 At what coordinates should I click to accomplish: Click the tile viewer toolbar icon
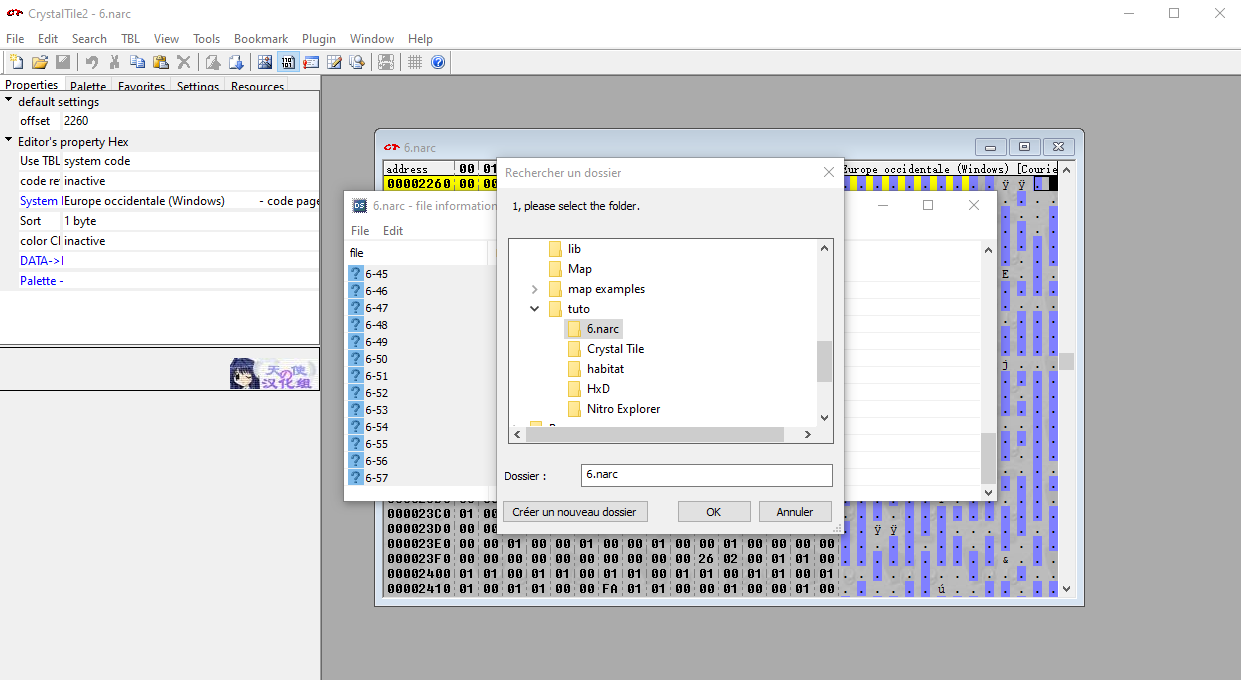pyautogui.click(x=265, y=62)
